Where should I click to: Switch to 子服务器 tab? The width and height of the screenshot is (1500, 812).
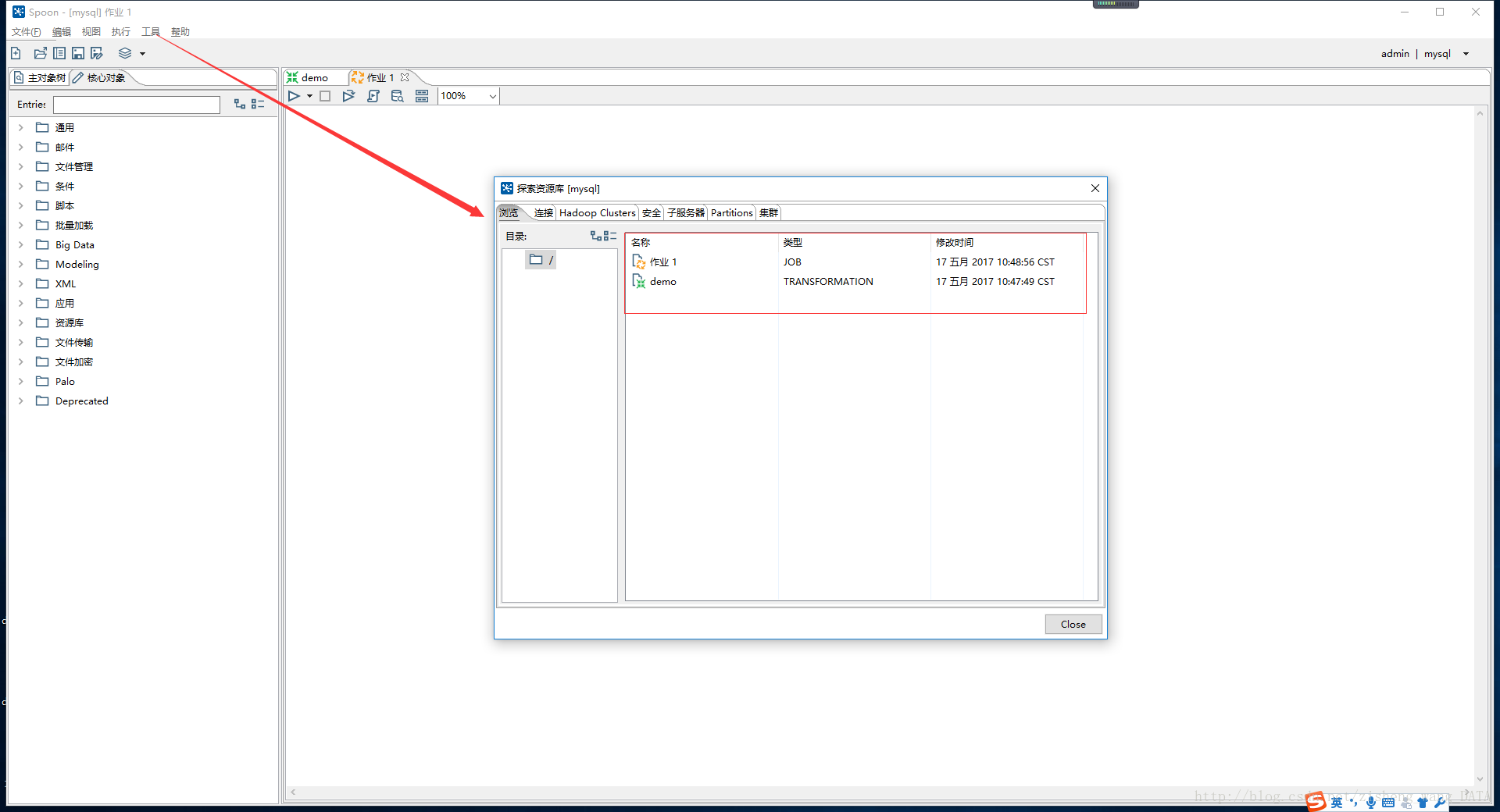(x=686, y=212)
